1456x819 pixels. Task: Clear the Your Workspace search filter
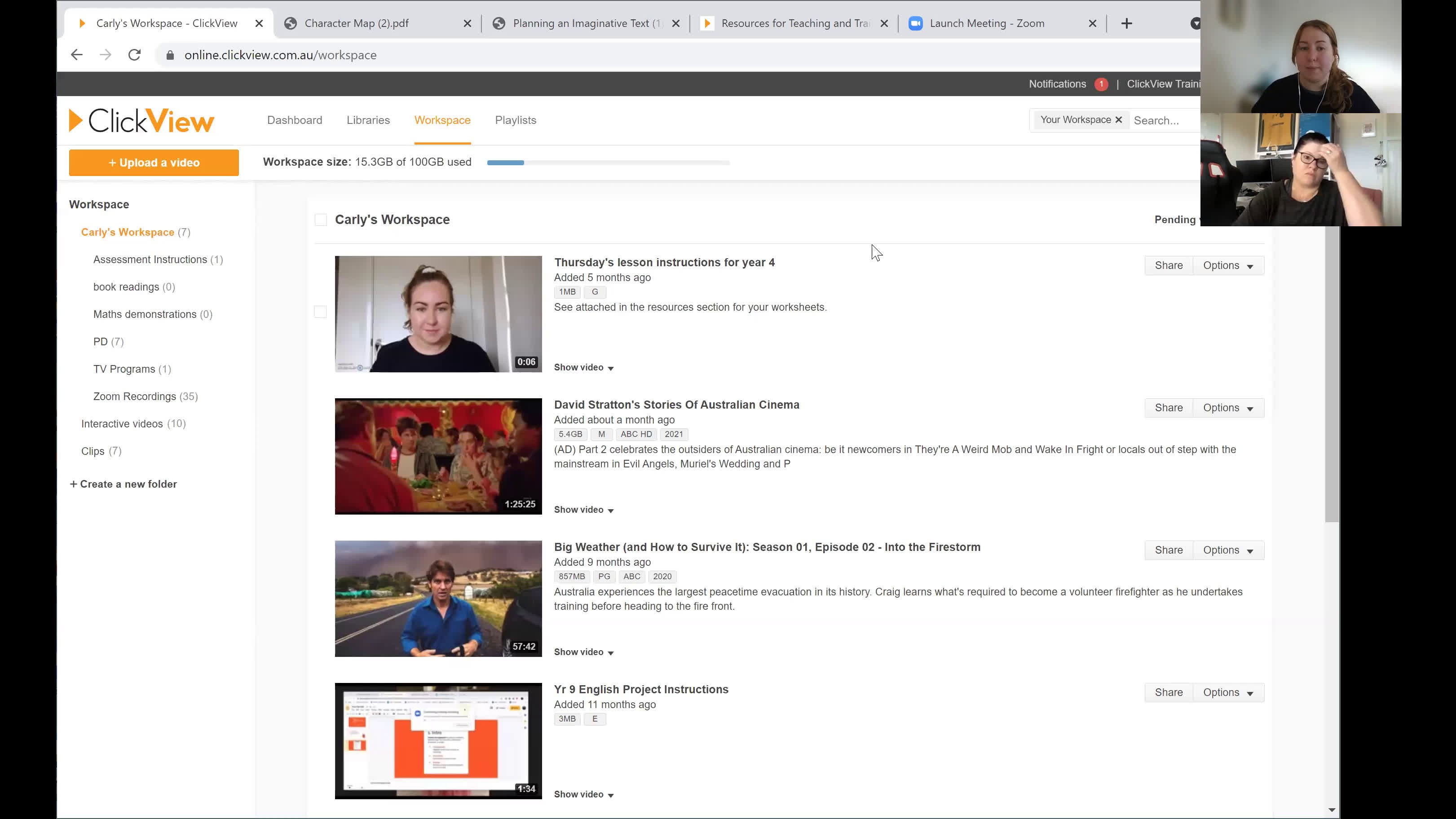pos(1119,120)
